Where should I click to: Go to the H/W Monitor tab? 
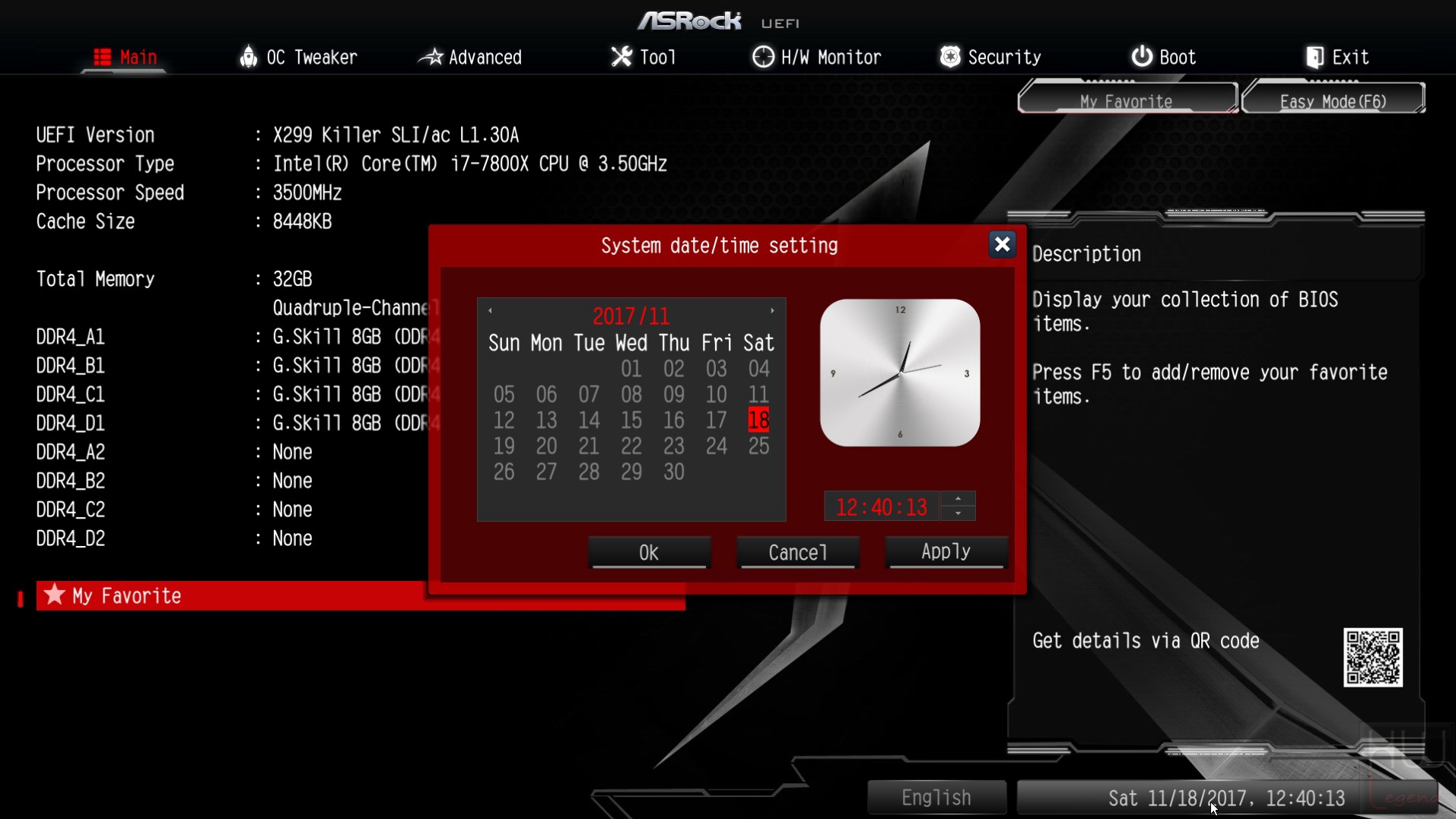pos(816,57)
